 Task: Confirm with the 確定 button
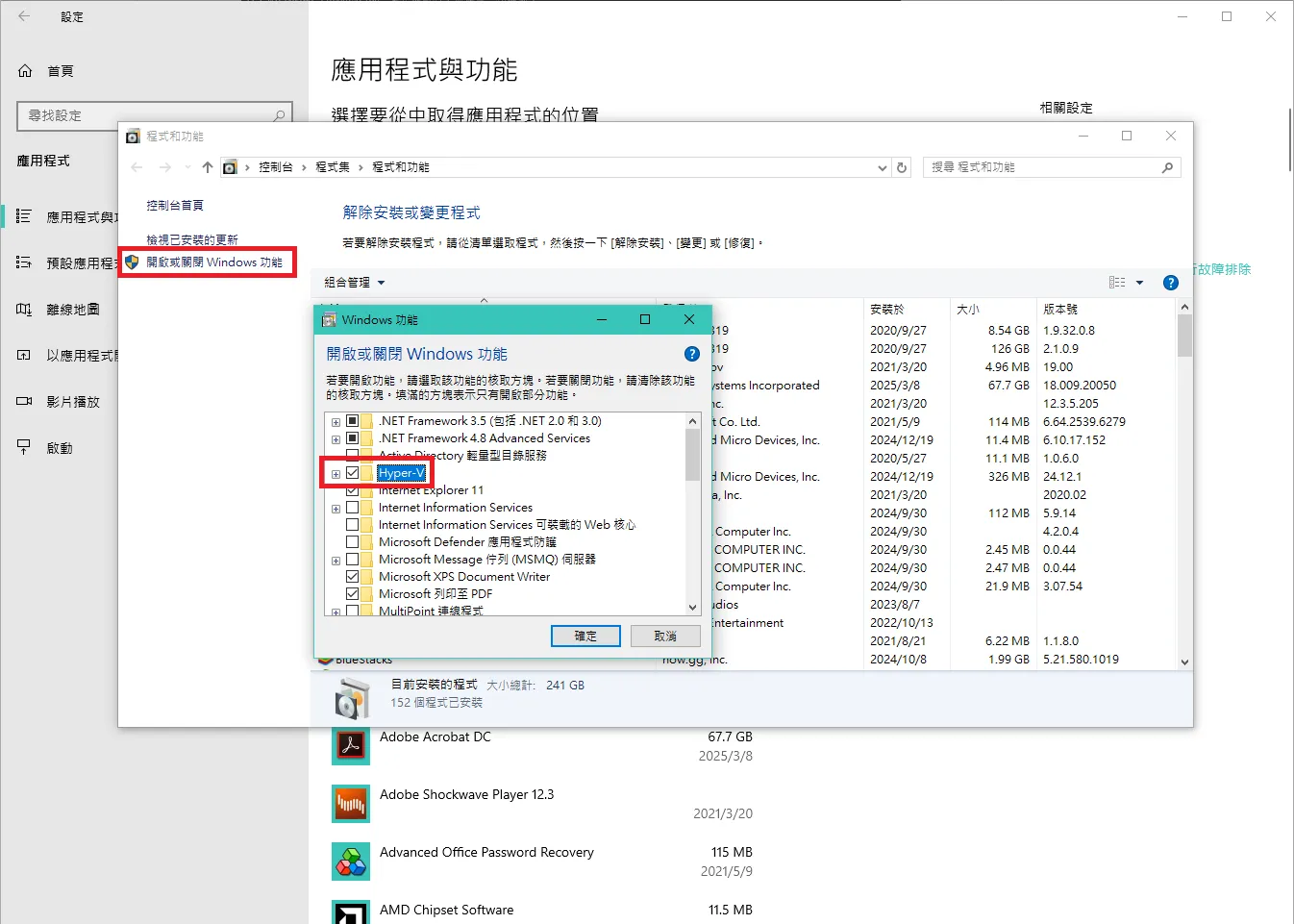coord(585,637)
